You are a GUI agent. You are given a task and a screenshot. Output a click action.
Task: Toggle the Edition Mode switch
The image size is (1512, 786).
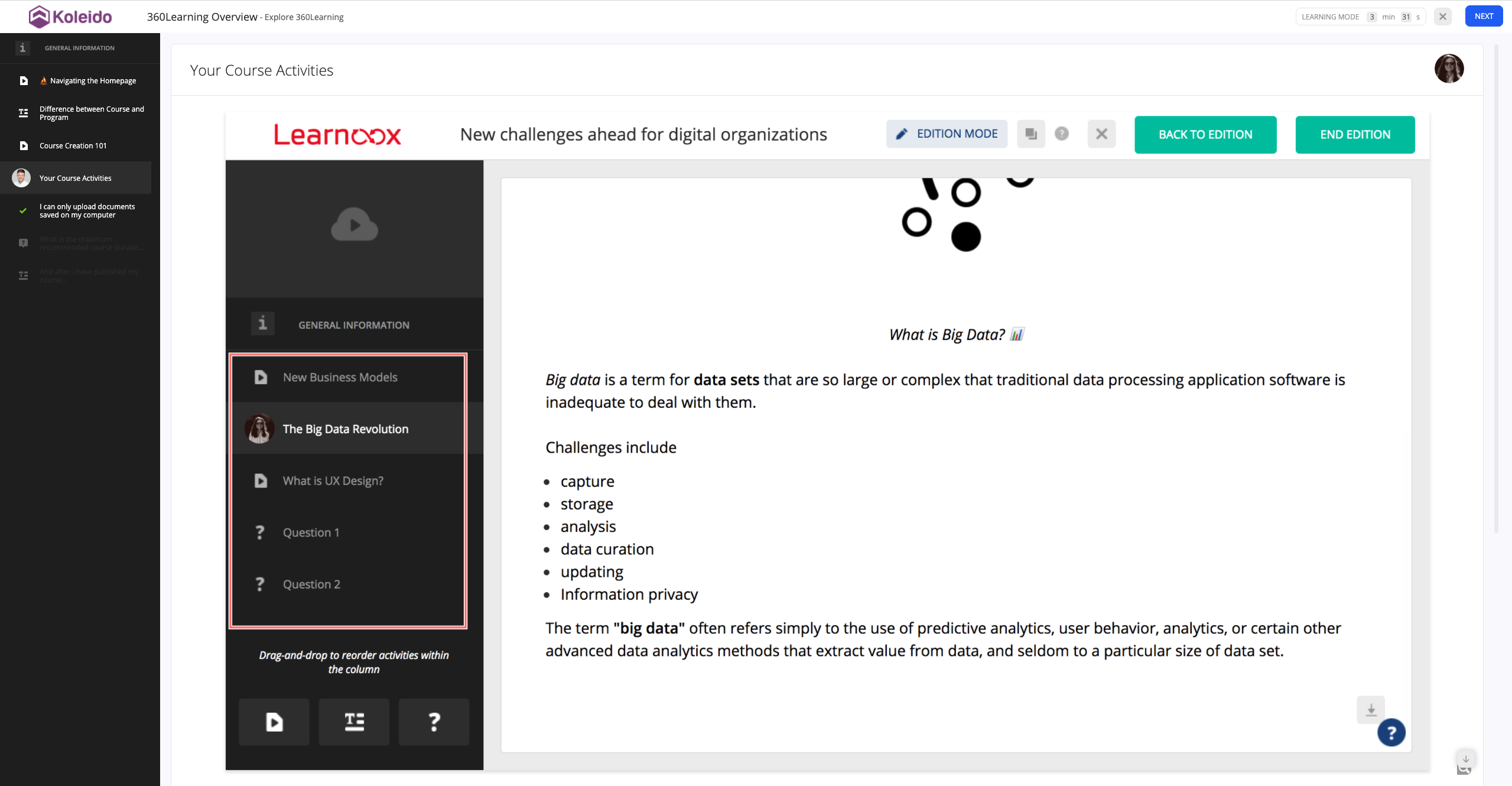coord(947,134)
